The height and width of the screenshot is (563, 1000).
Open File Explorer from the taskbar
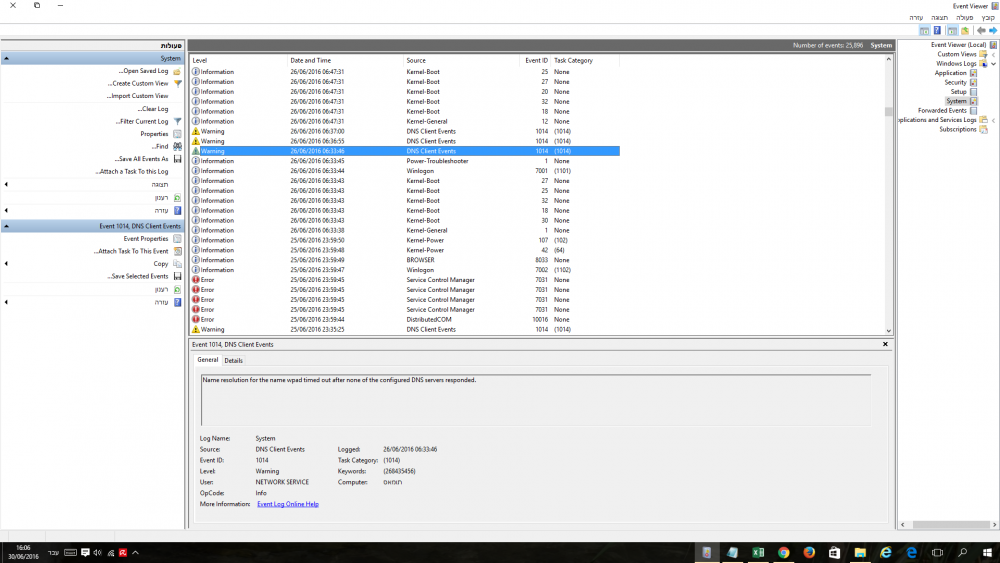860,553
